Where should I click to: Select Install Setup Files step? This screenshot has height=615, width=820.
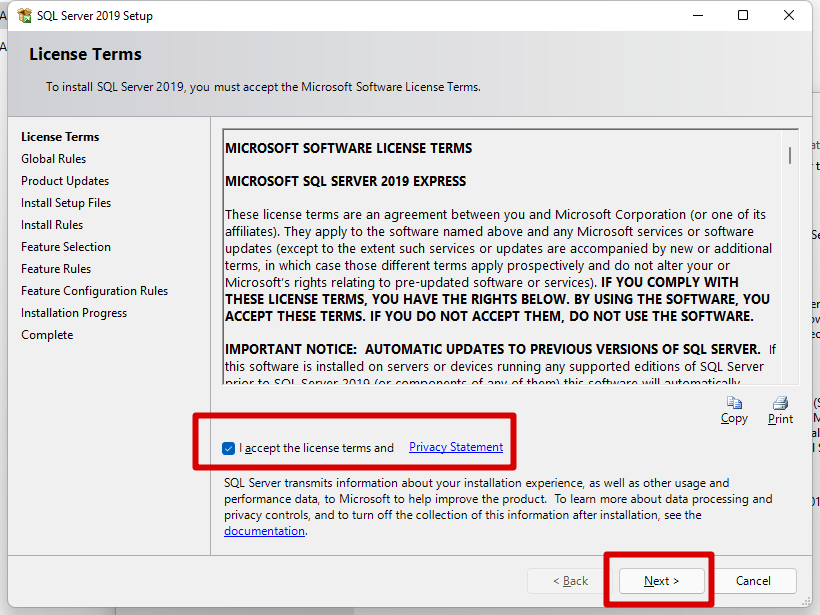pyautogui.click(x=66, y=203)
